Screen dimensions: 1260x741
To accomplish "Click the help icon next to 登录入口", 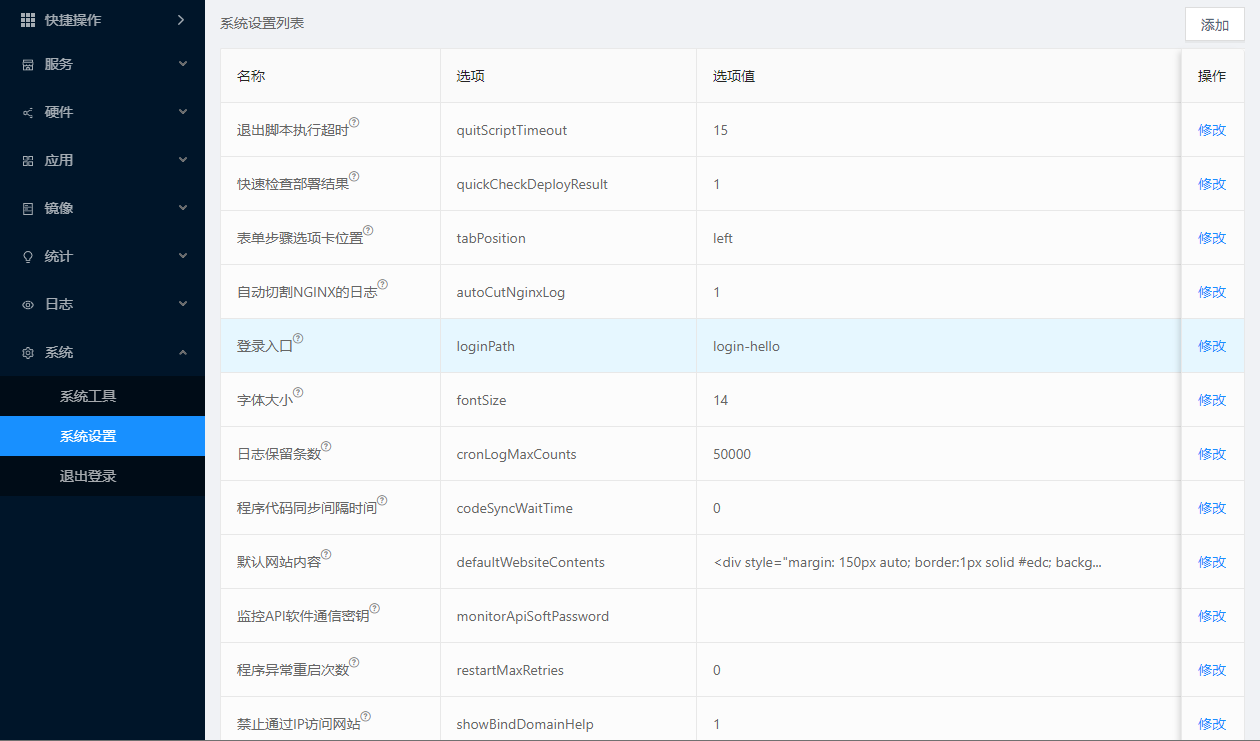I will click(298, 339).
